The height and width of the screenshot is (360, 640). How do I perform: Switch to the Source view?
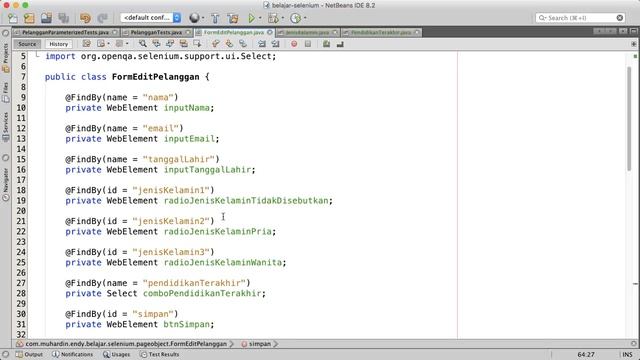pyautogui.click(x=27, y=44)
